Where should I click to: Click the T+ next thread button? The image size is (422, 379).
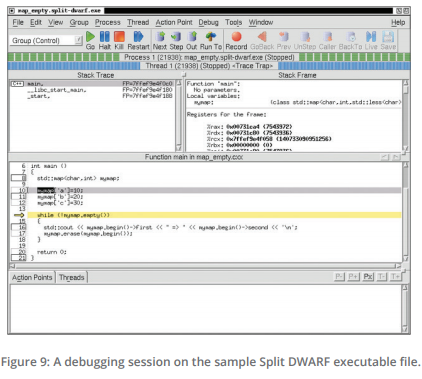pos(395,277)
